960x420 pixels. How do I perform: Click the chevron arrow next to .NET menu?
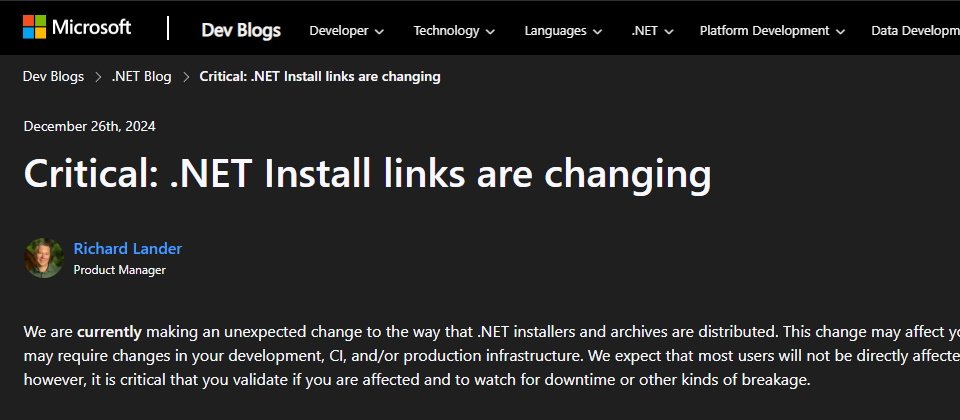click(x=669, y=32)
